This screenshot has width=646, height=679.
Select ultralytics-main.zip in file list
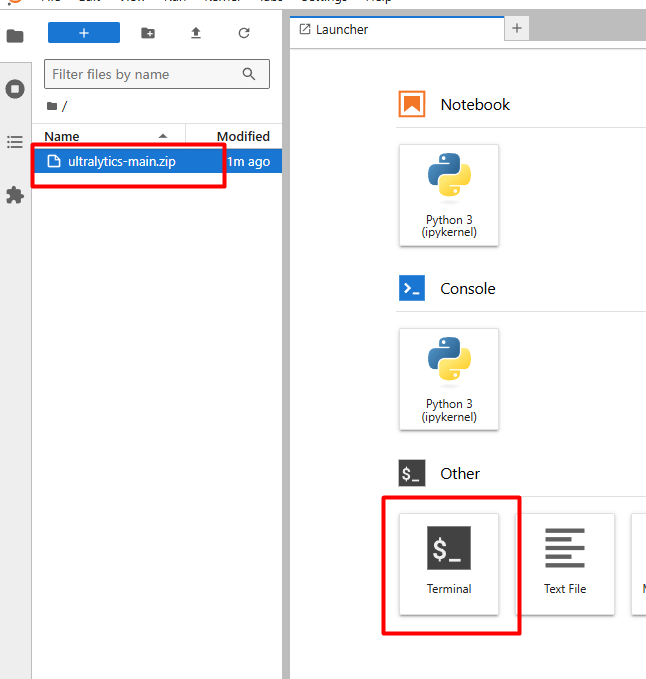click(158, 162)
